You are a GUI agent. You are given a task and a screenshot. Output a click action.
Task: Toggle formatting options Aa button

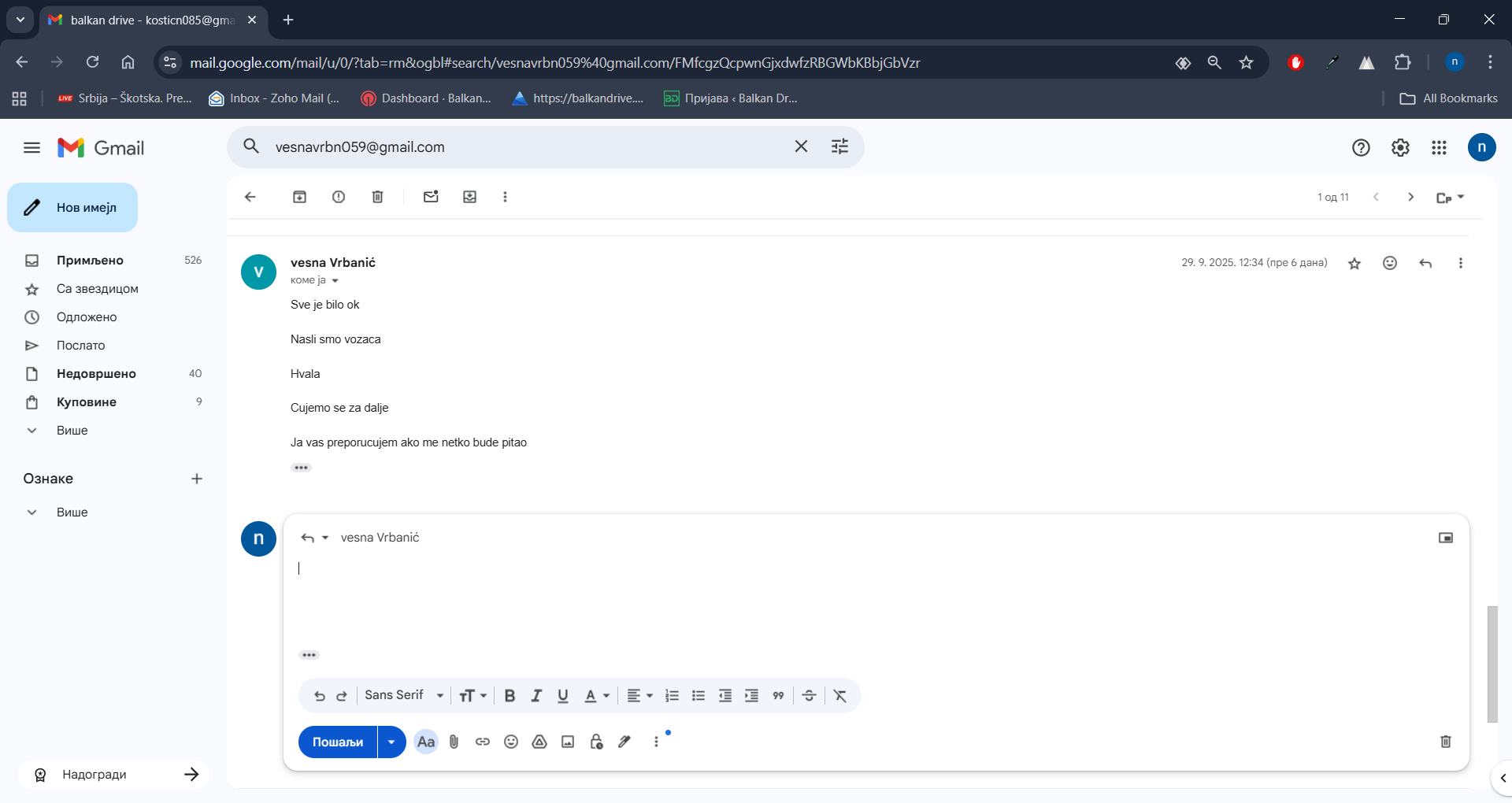pos(426,742)
